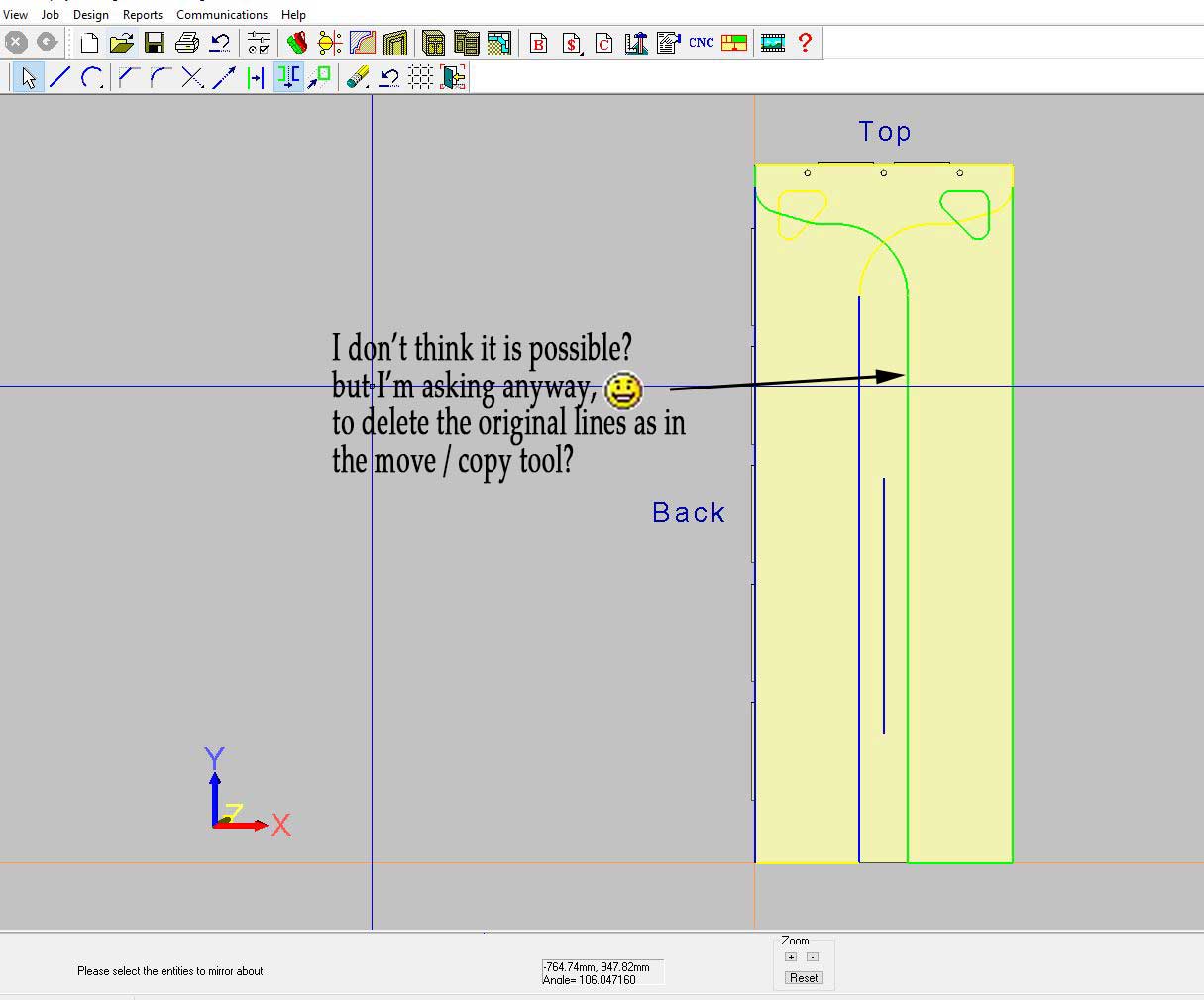1204x1000 pixels.
Task: Open the Communications menu
Action: click(221, 15)
